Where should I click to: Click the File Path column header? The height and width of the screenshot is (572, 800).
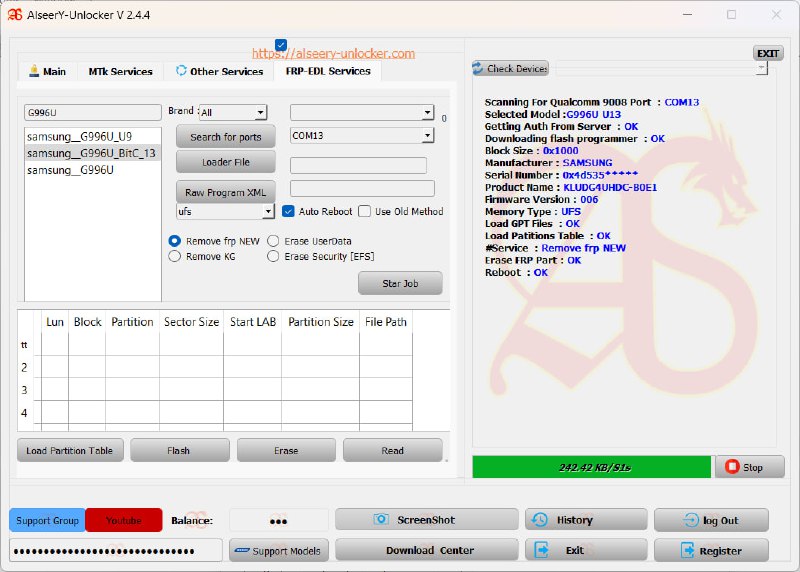[x=386, y=322]
